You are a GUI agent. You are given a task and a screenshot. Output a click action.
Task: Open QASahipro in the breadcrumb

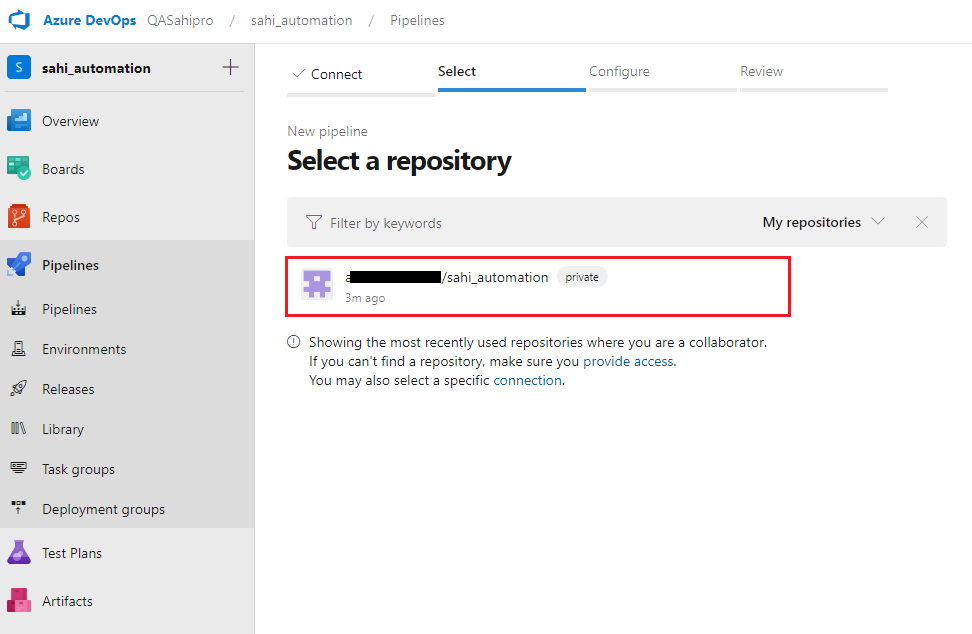point(180,20)
